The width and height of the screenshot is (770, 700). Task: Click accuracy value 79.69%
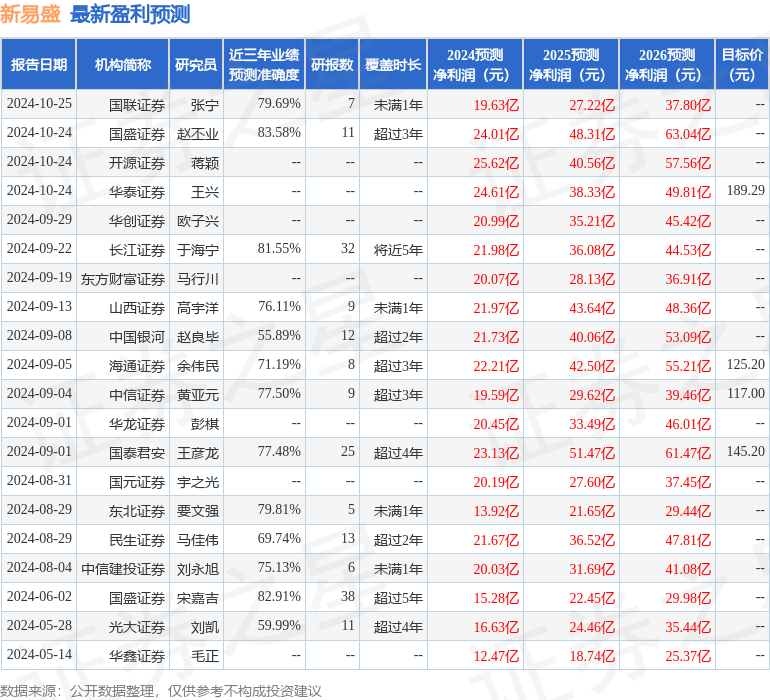[x=279, y=104]
